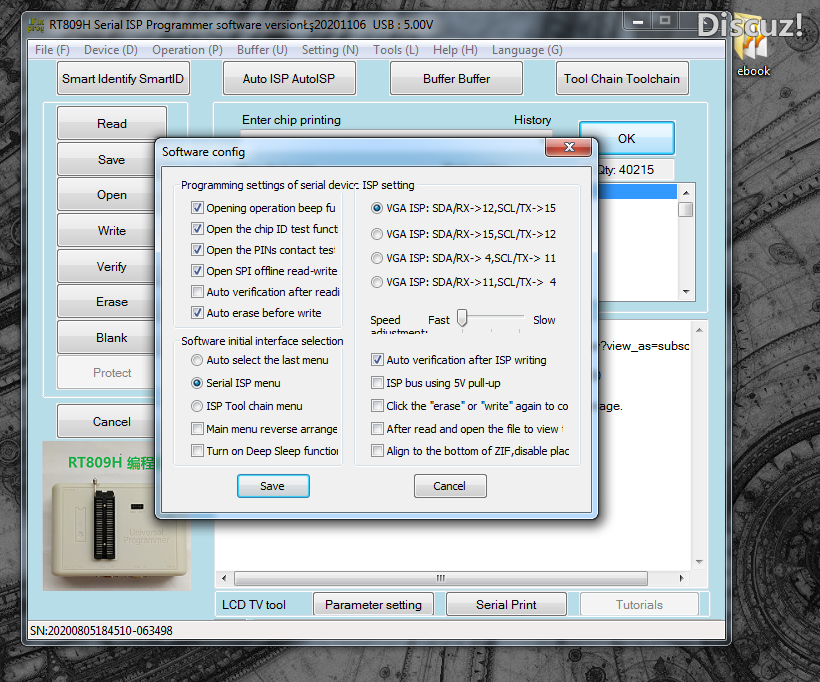Choose VGA ISP SDA/RX->15,SCL/TX->12 option
The image size is (820, 682).
pyautogui.click(x=377, y=234)
